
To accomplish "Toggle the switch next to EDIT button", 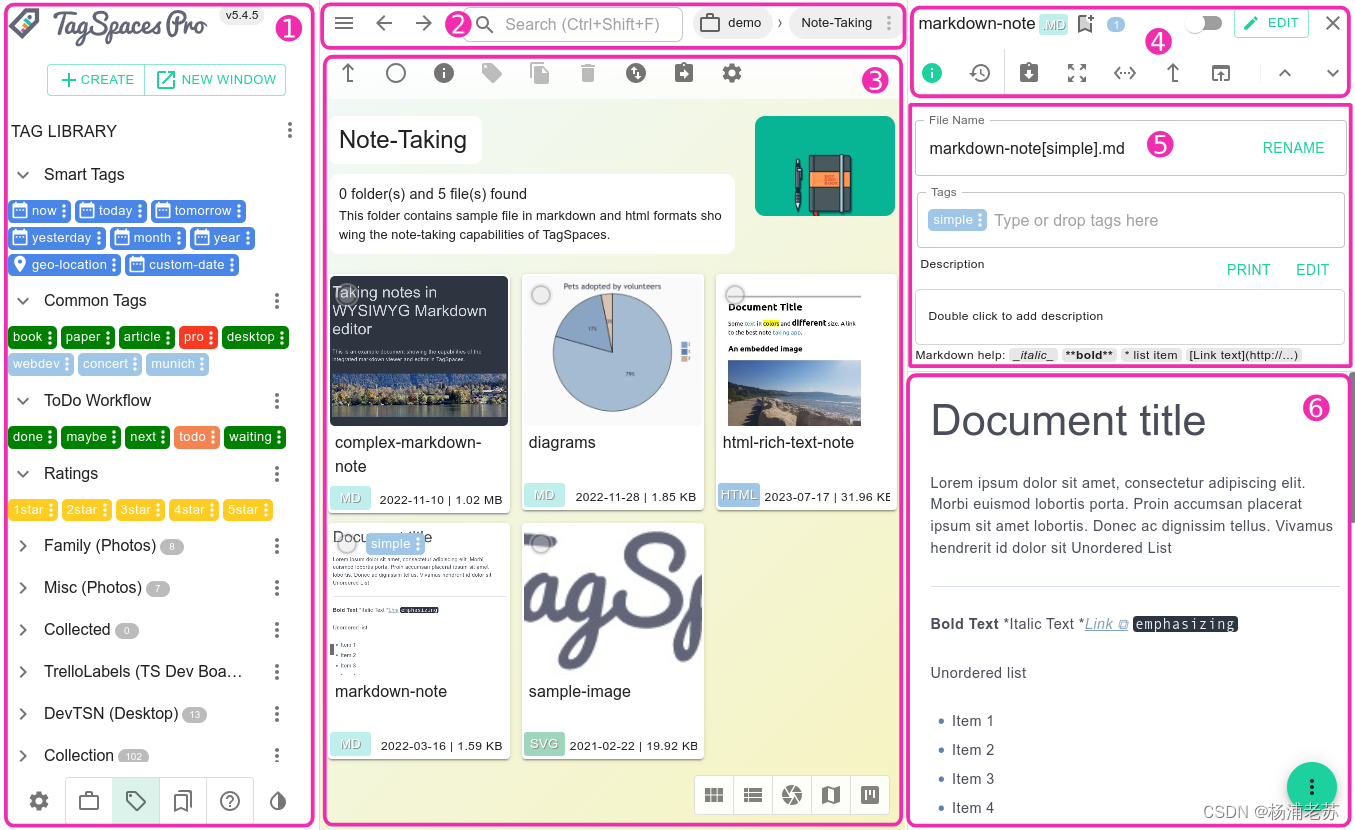I will click(x=1203, y=23).
